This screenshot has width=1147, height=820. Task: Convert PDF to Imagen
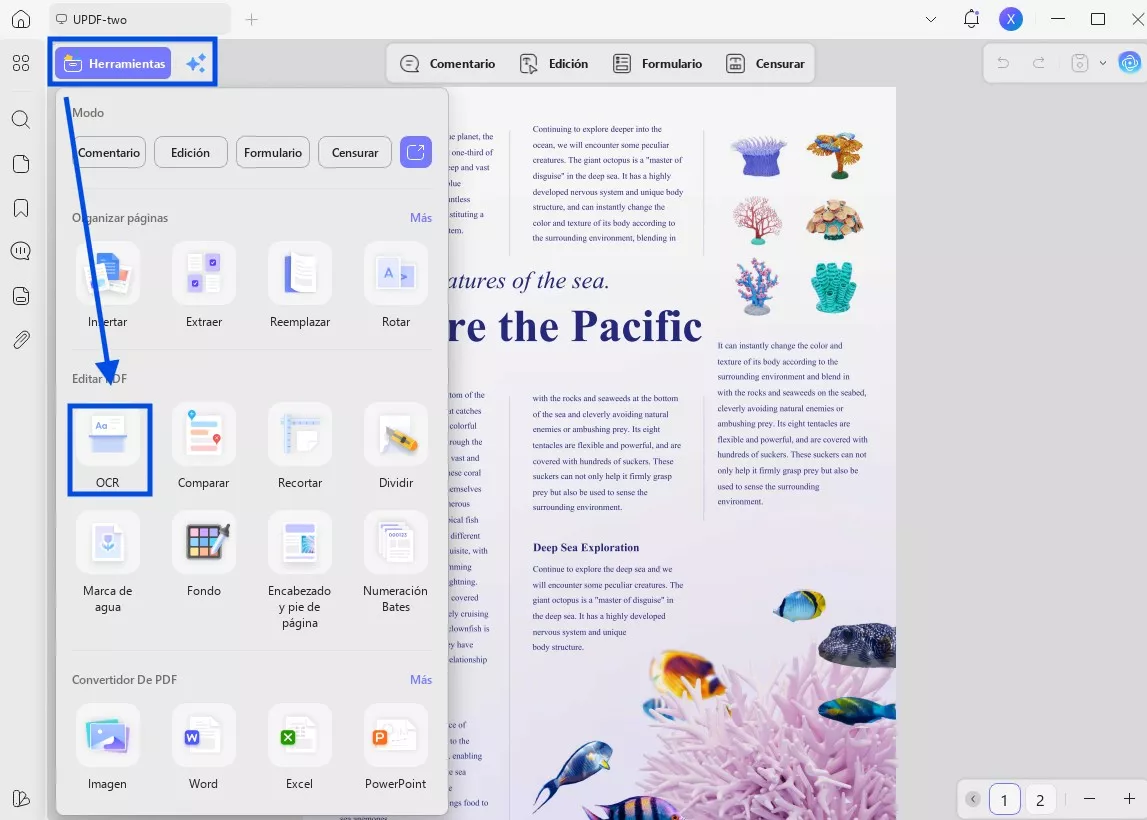click(x=108, y=748)
